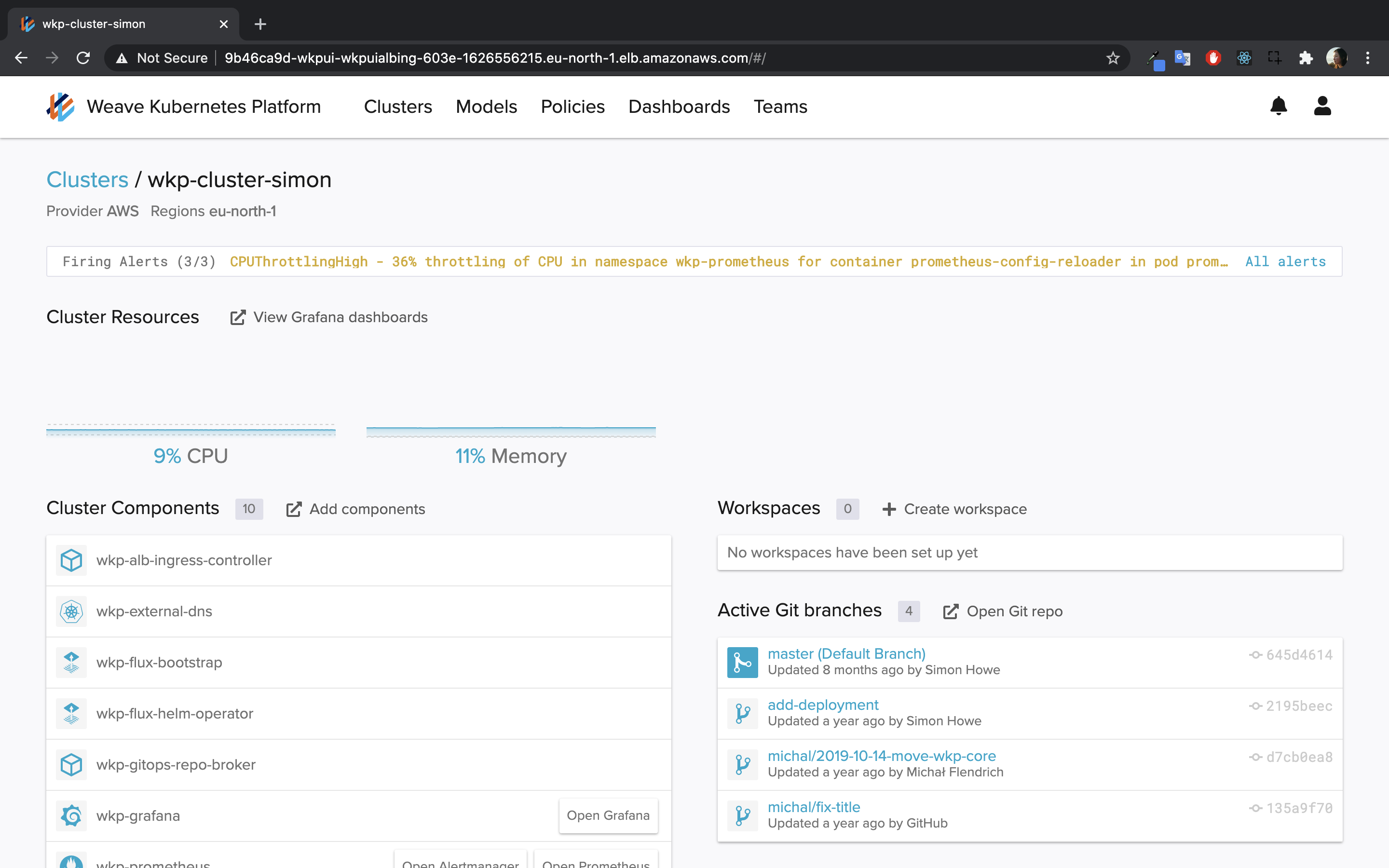Screen dimensions: 1389x868
Task: Click the add-deployment branch icon
Action: [743, 714]
